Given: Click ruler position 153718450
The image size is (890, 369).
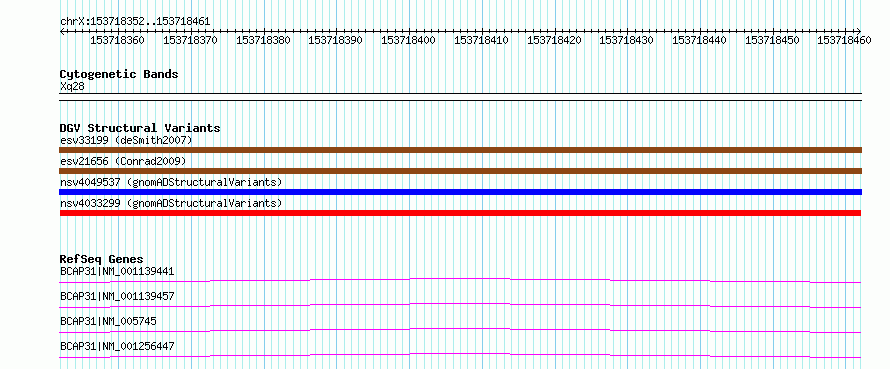Looking at the screenshot, I should 772,40.
